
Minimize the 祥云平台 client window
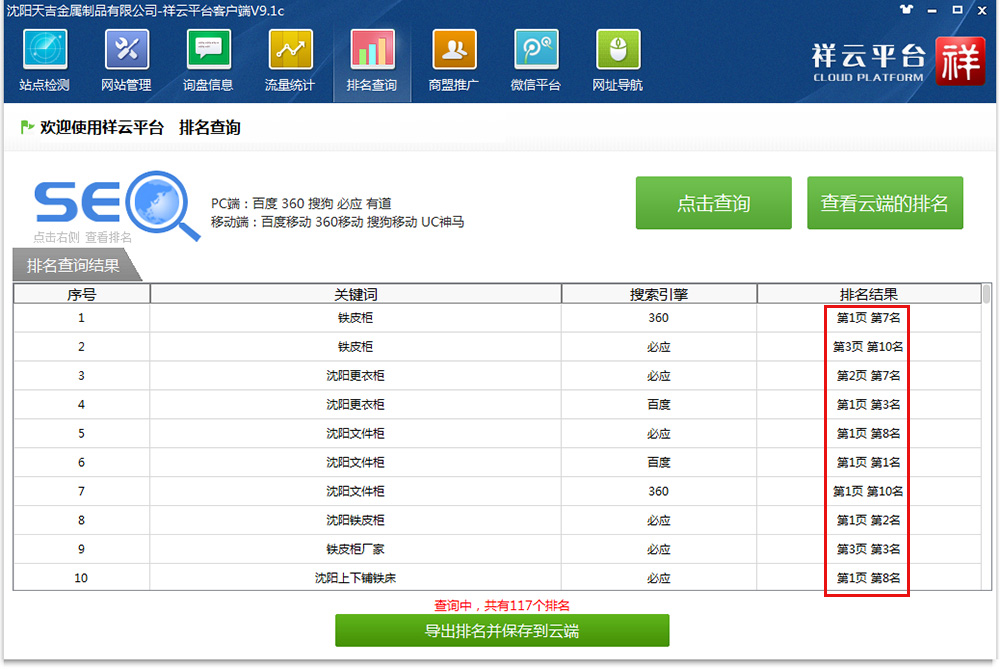[932, 10]
